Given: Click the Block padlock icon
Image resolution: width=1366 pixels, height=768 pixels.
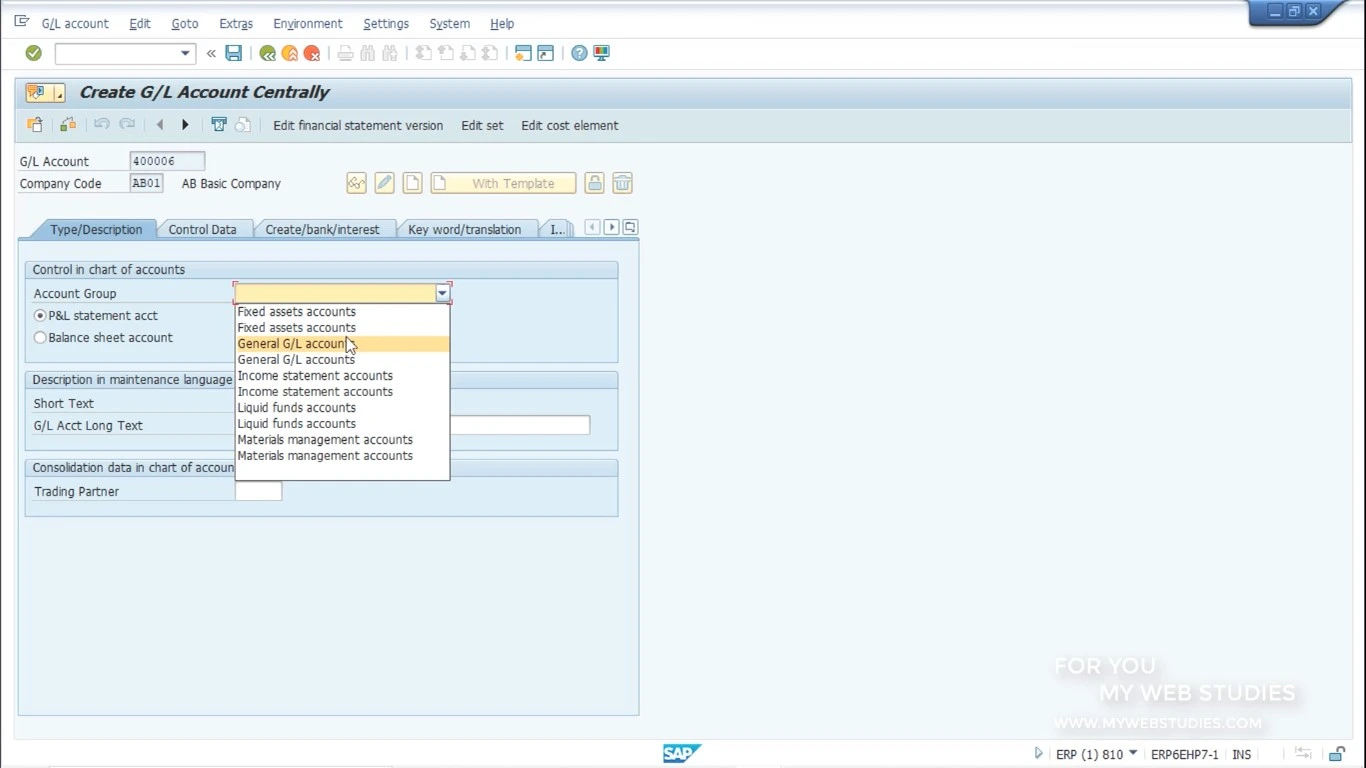Looking at the screenshot, I should [x=595, y=183].
